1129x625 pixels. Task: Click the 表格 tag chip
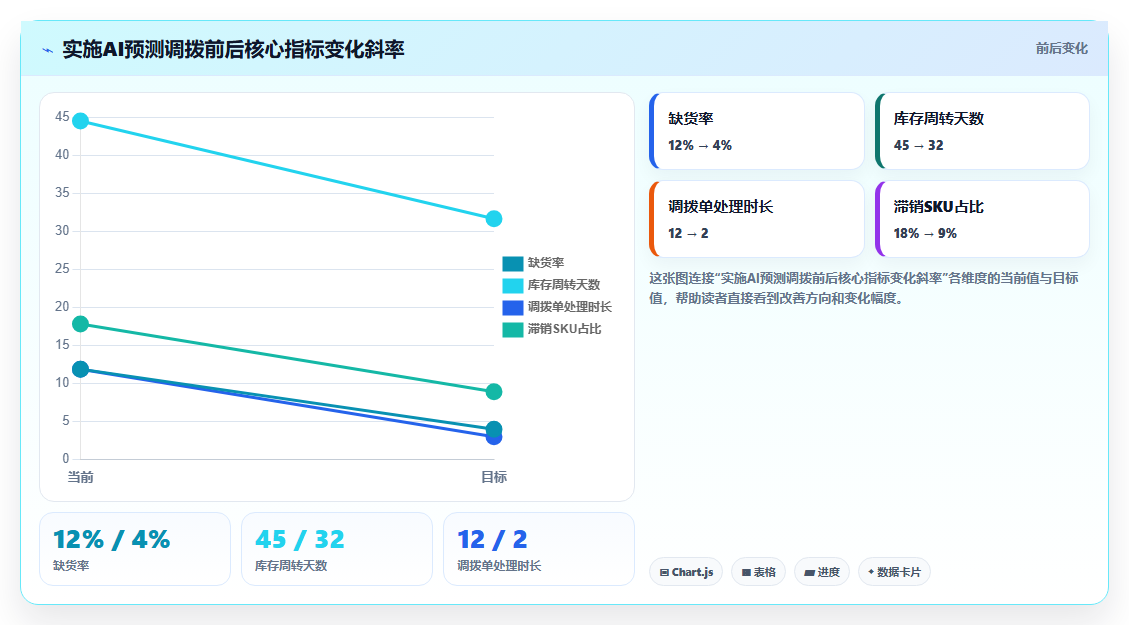pos(758,572)
